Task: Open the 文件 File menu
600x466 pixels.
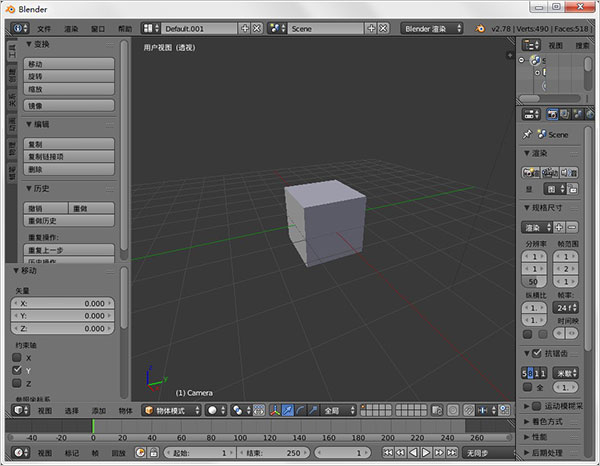Action: [44, 29]
